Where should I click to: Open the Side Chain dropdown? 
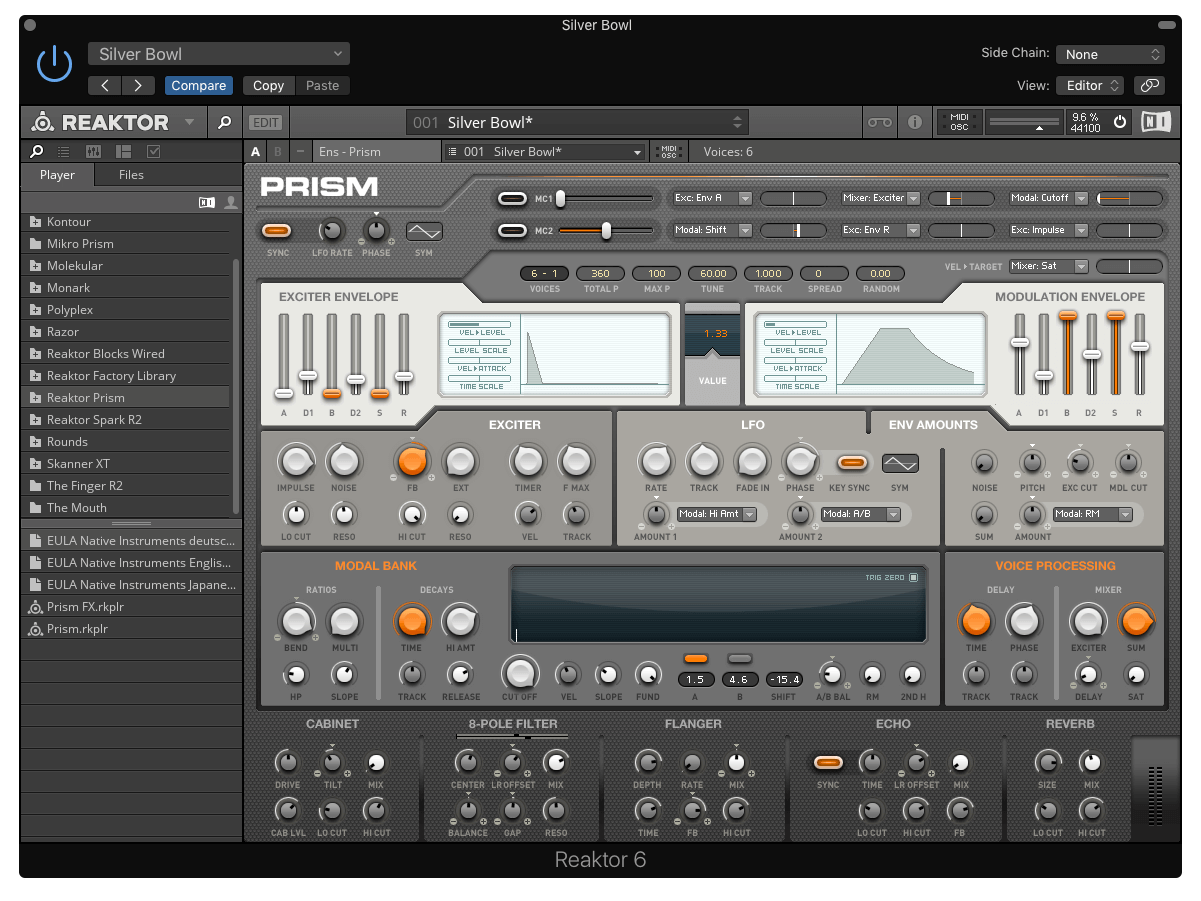tap(1110, 54)
